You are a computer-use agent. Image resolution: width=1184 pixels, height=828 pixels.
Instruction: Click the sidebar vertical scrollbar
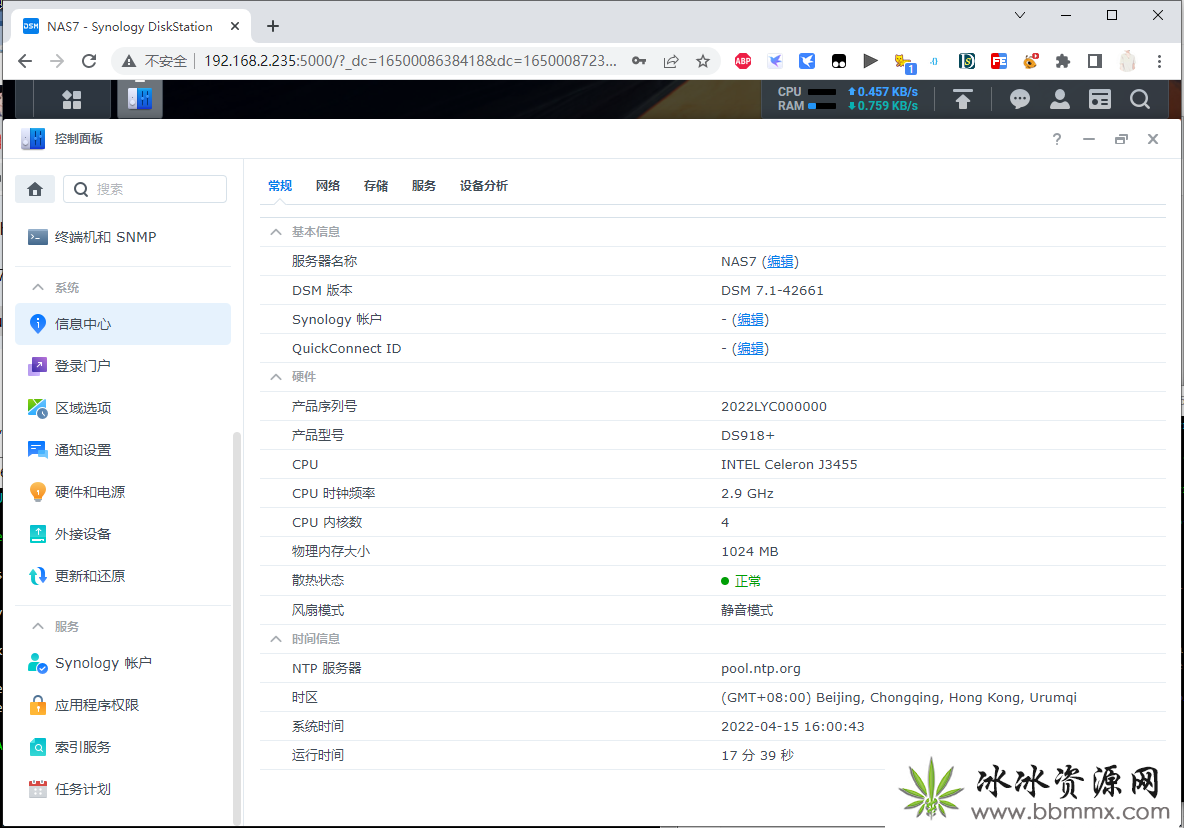(237, 628)
